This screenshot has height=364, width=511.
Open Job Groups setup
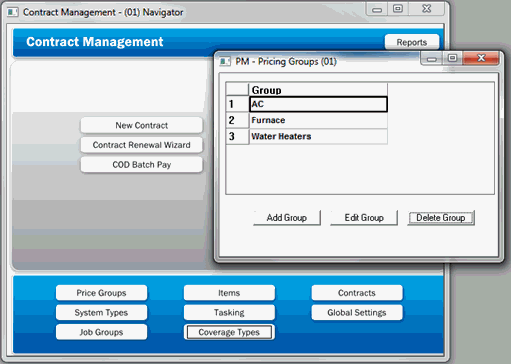[x=101, y=332]
